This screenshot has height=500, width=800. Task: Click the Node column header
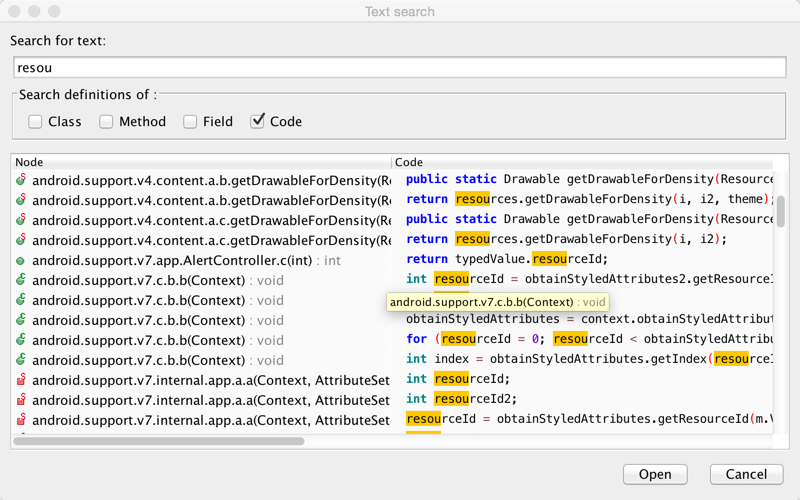pyautogui.click(x=200, y=162)
